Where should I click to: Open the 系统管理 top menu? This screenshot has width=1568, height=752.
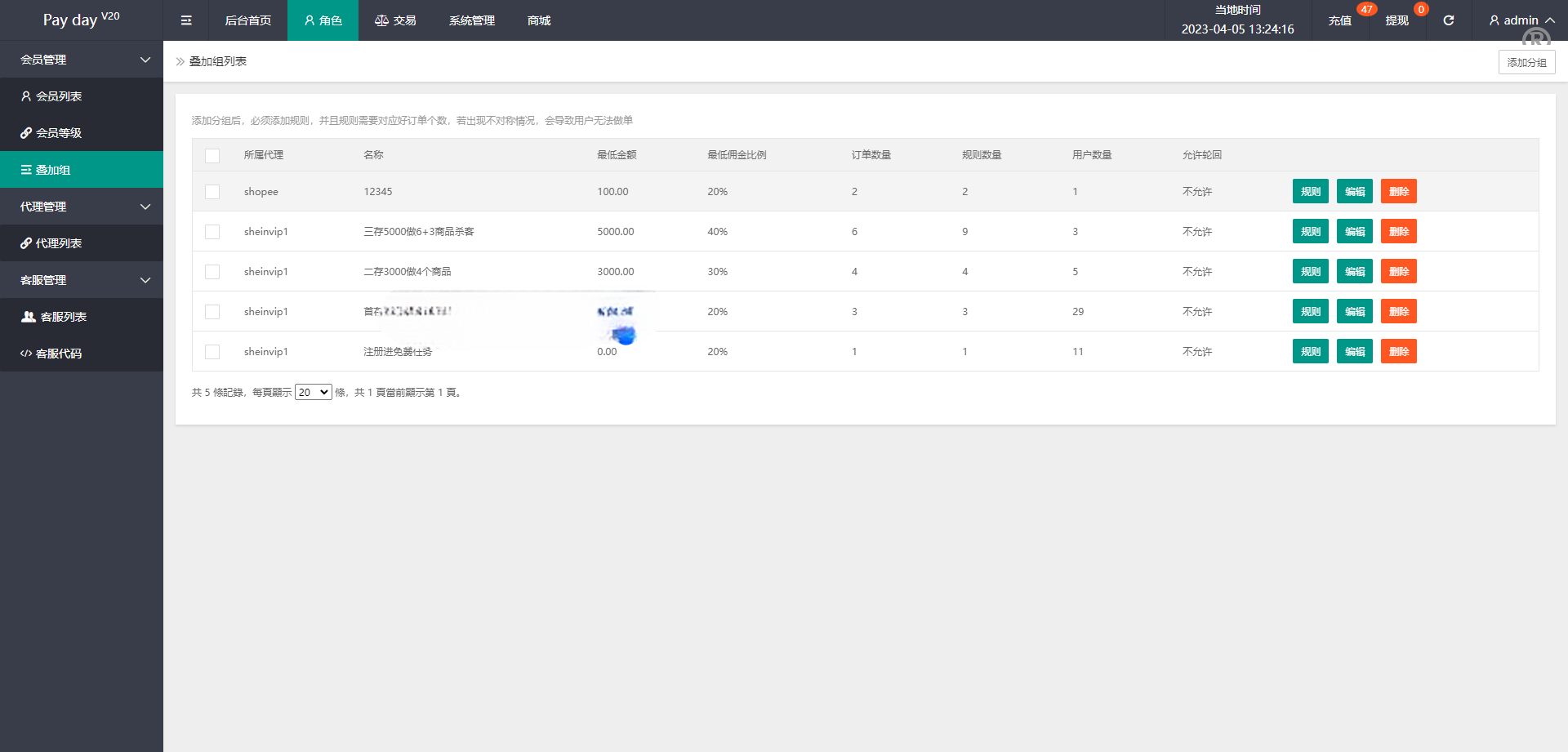click(x=471, y=20)
